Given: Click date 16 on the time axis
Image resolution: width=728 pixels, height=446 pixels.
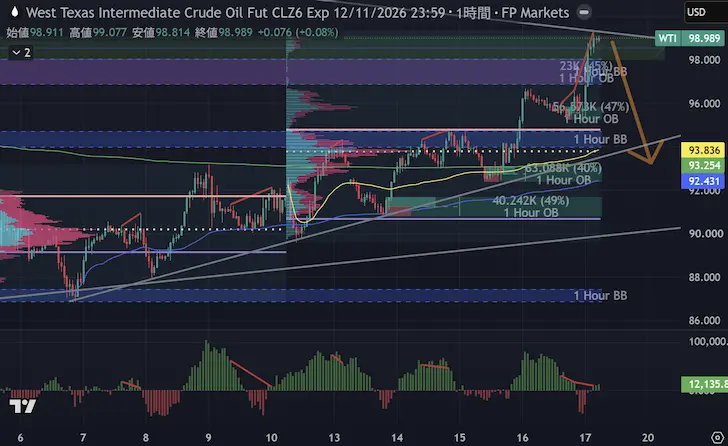Looking at the screenshot, I should pos(522,438).
